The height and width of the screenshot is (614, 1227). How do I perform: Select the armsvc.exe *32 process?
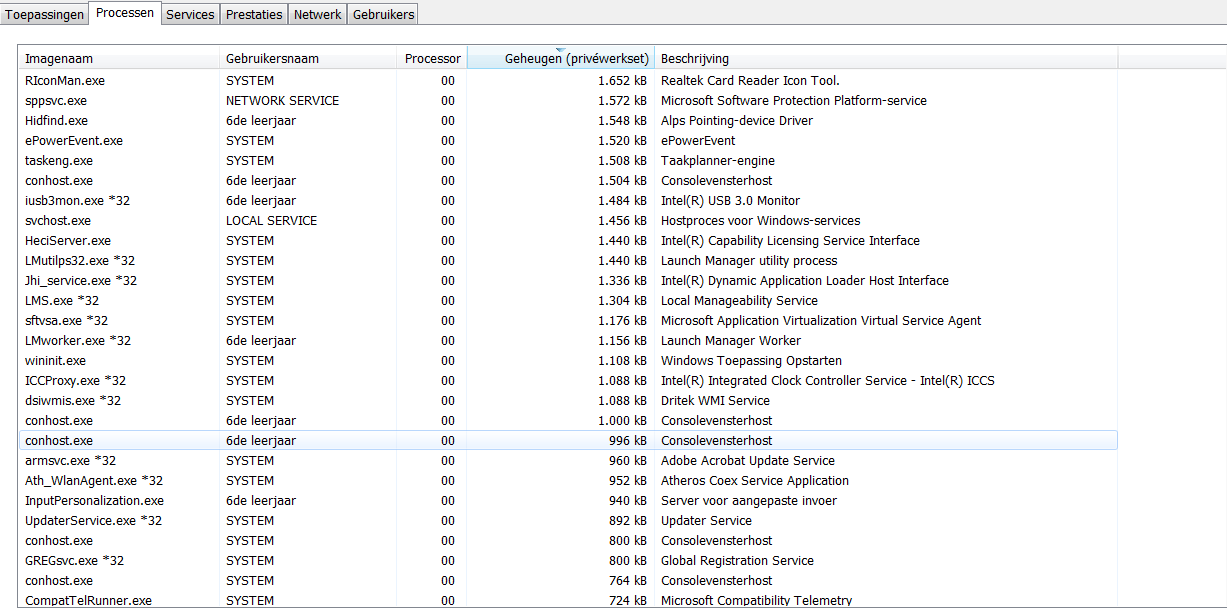click(70, 461)
